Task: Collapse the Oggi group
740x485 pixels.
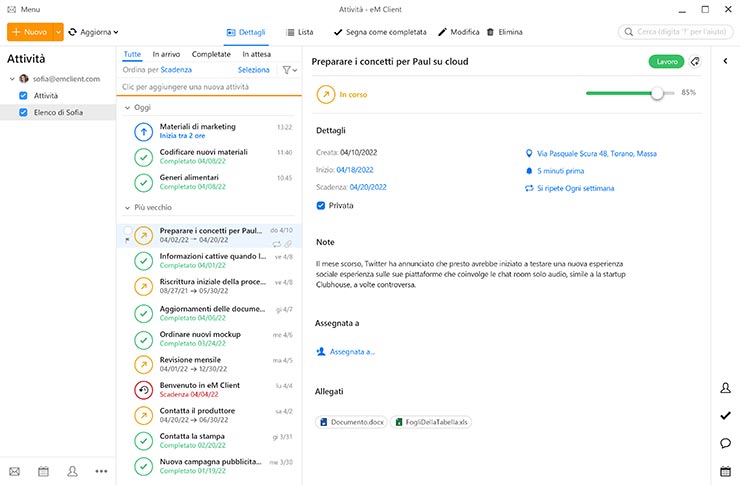Action: (x=126, y=106)
